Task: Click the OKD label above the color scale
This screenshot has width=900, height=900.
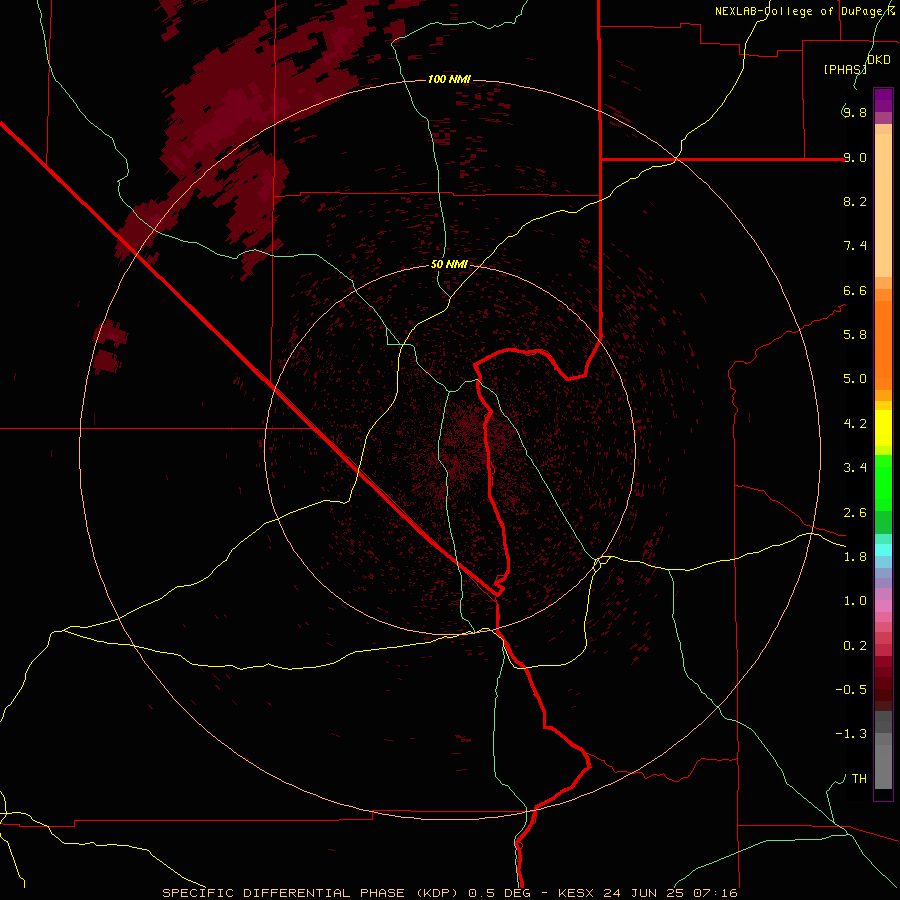Action: (x=879, y=60)
